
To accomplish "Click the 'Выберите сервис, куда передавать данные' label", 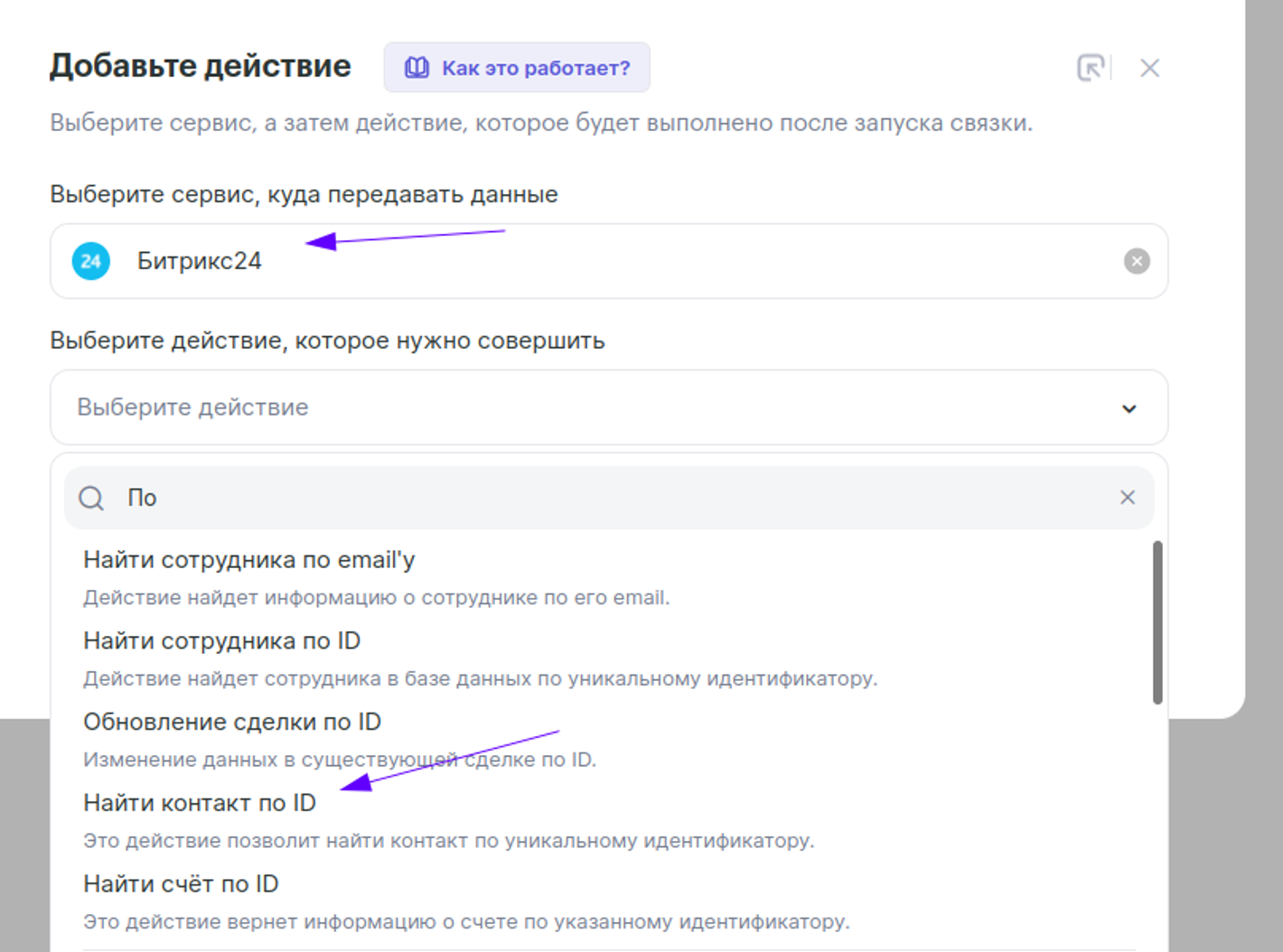I will 304,194.
